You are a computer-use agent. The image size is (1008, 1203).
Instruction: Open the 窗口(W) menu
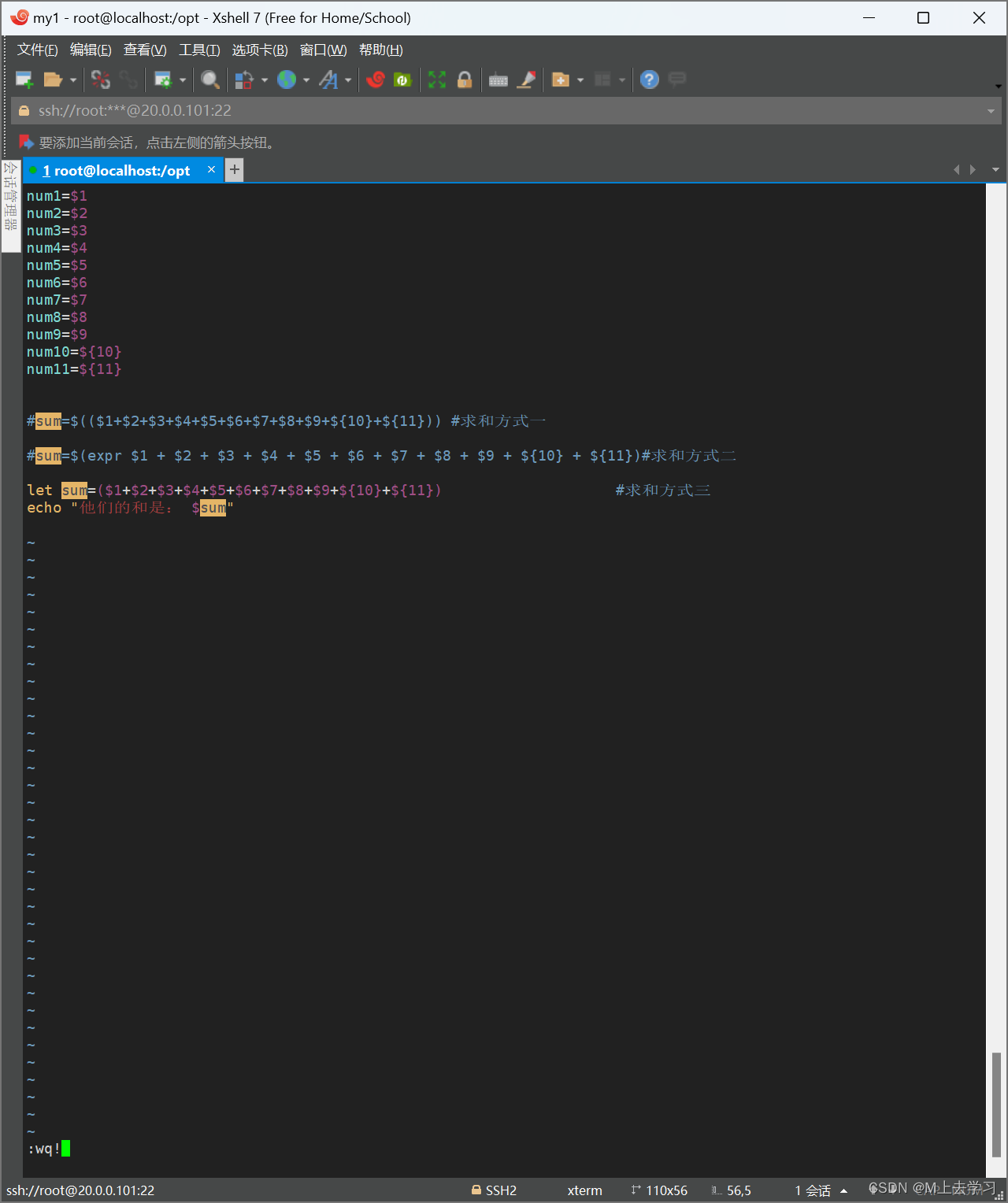323,50
